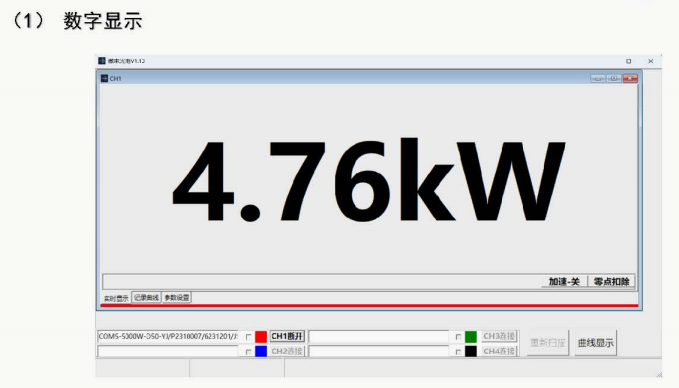This screenshot has height=388, width=679.
Task: Click the 曲线显示 button
Action: point(595,343)
